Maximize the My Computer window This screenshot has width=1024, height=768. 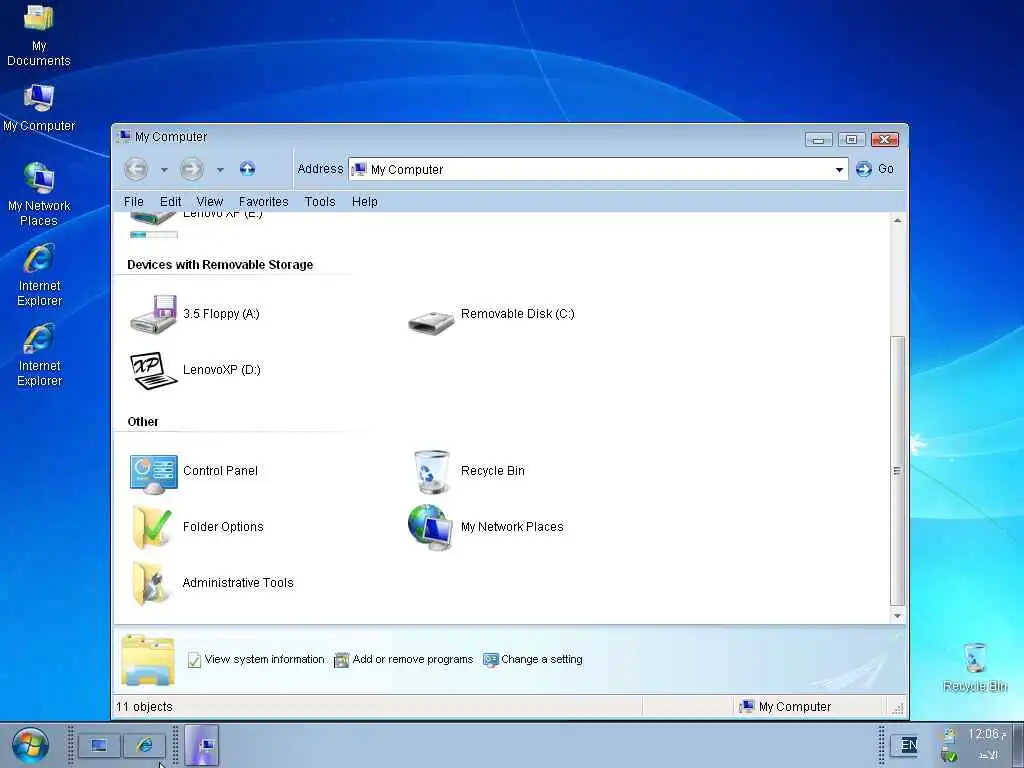click(x=851, y=139)
